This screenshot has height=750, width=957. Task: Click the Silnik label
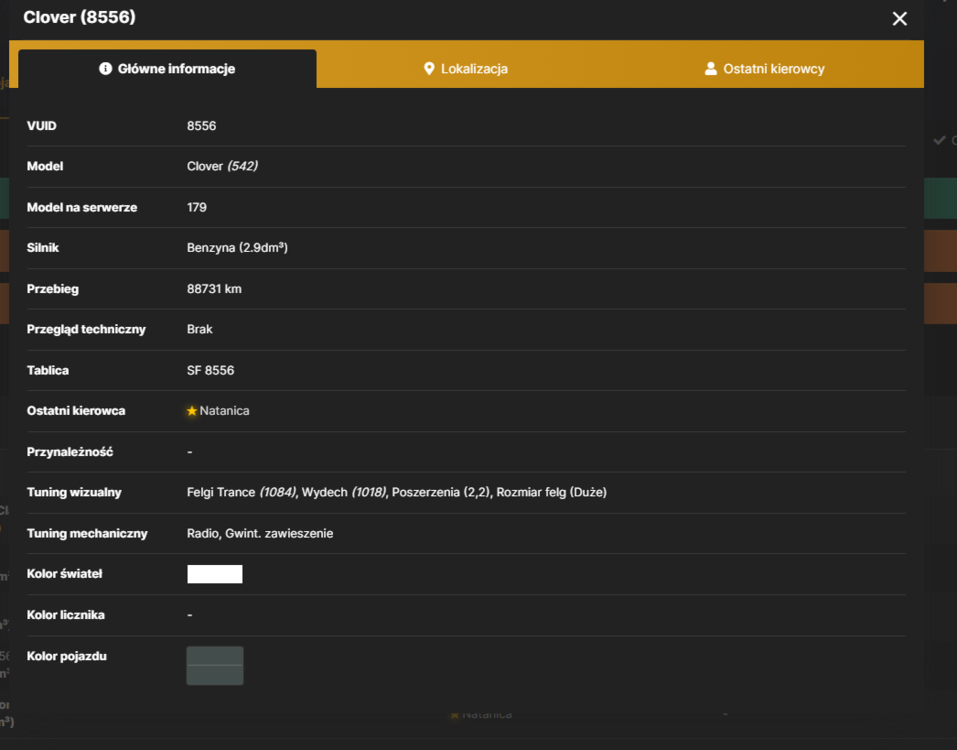(43, 248)
